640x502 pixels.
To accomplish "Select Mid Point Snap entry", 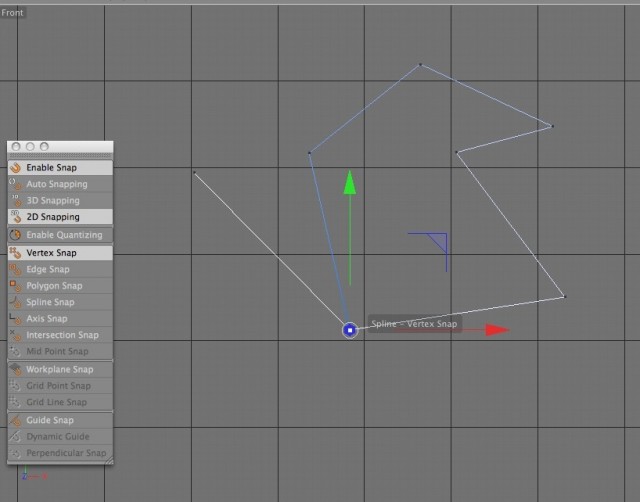I will [x=60, y=351].
